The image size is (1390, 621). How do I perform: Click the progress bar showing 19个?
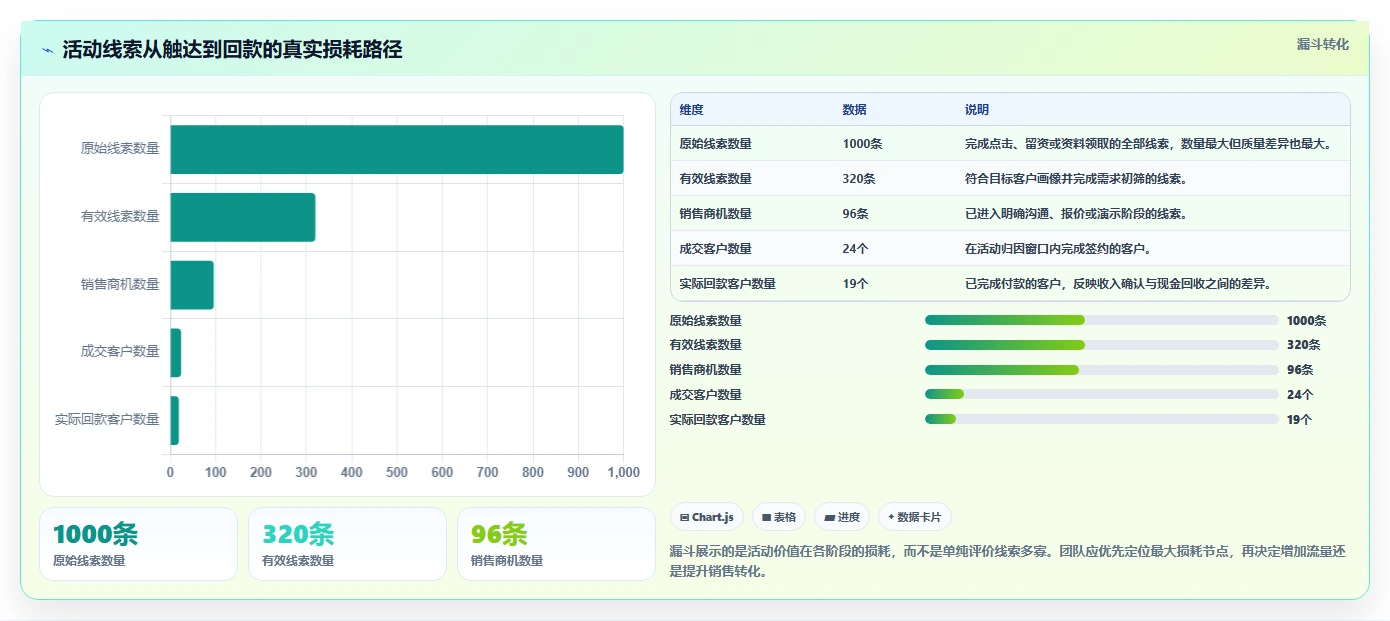pyautogui.click(x=1102, y=420)
